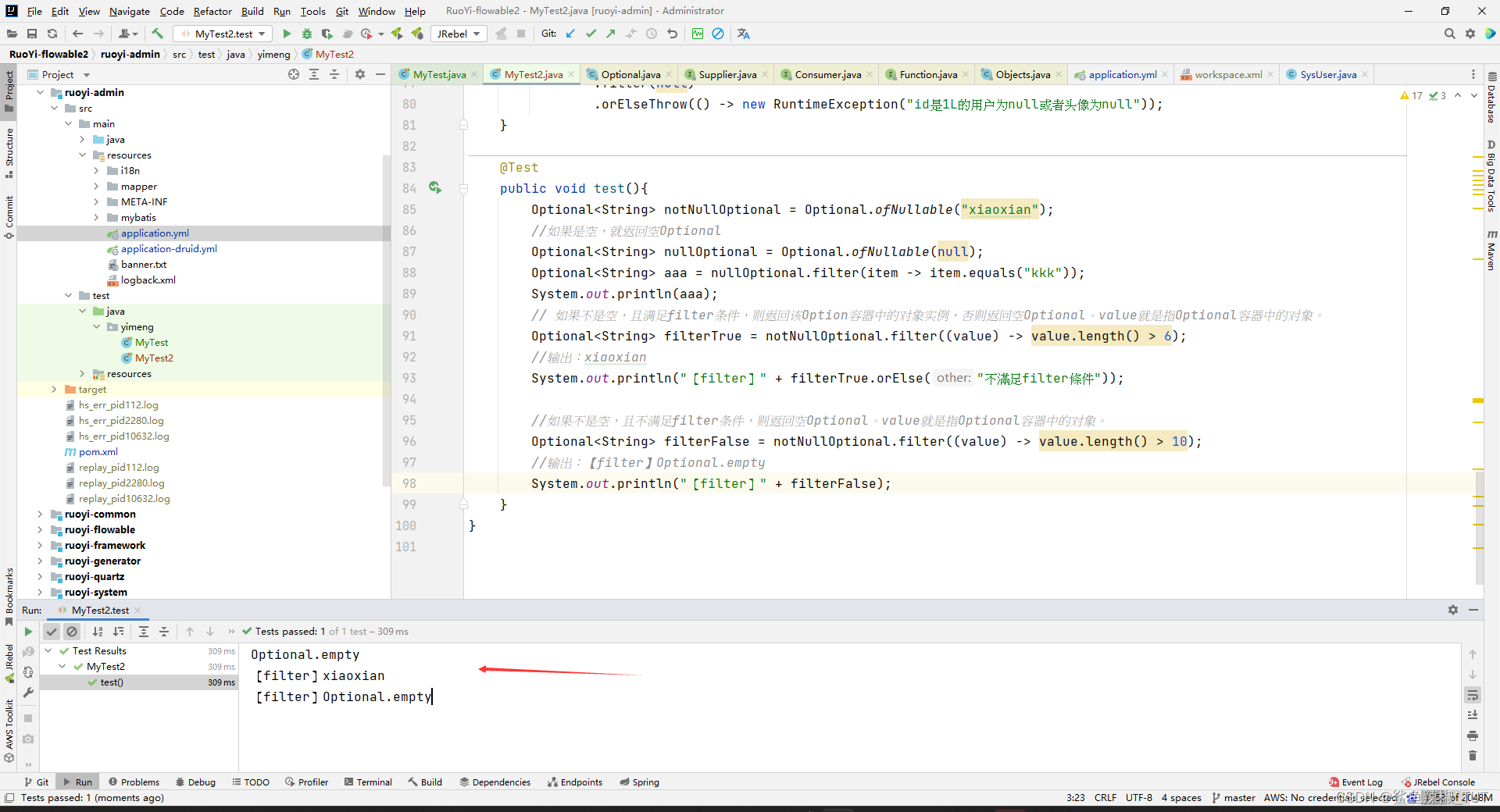Run MyTest2.test with the green play icon
Viewport: 1500px width, 812px height.
287,34
